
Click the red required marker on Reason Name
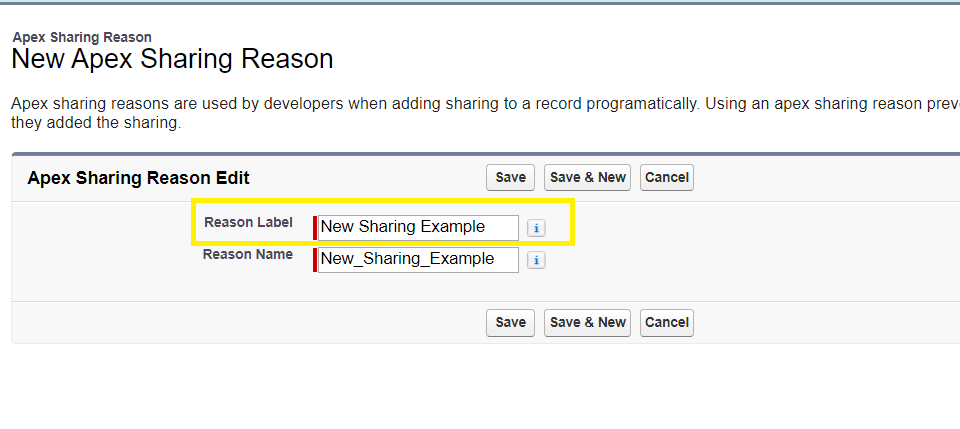point(315,259)
